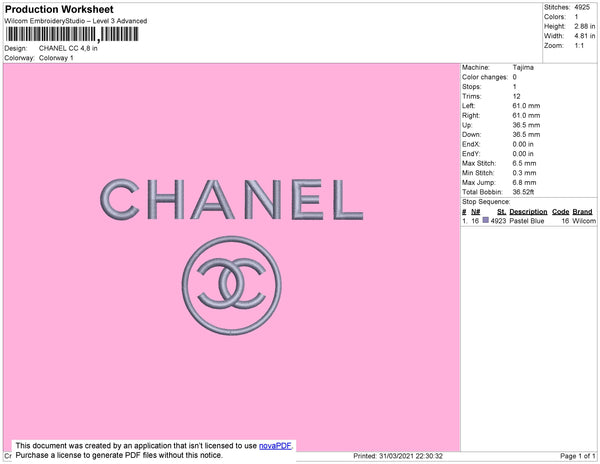Select the Max Jump value '6.8 mm'
The image size is (600, 464).
tap(524, 182)
